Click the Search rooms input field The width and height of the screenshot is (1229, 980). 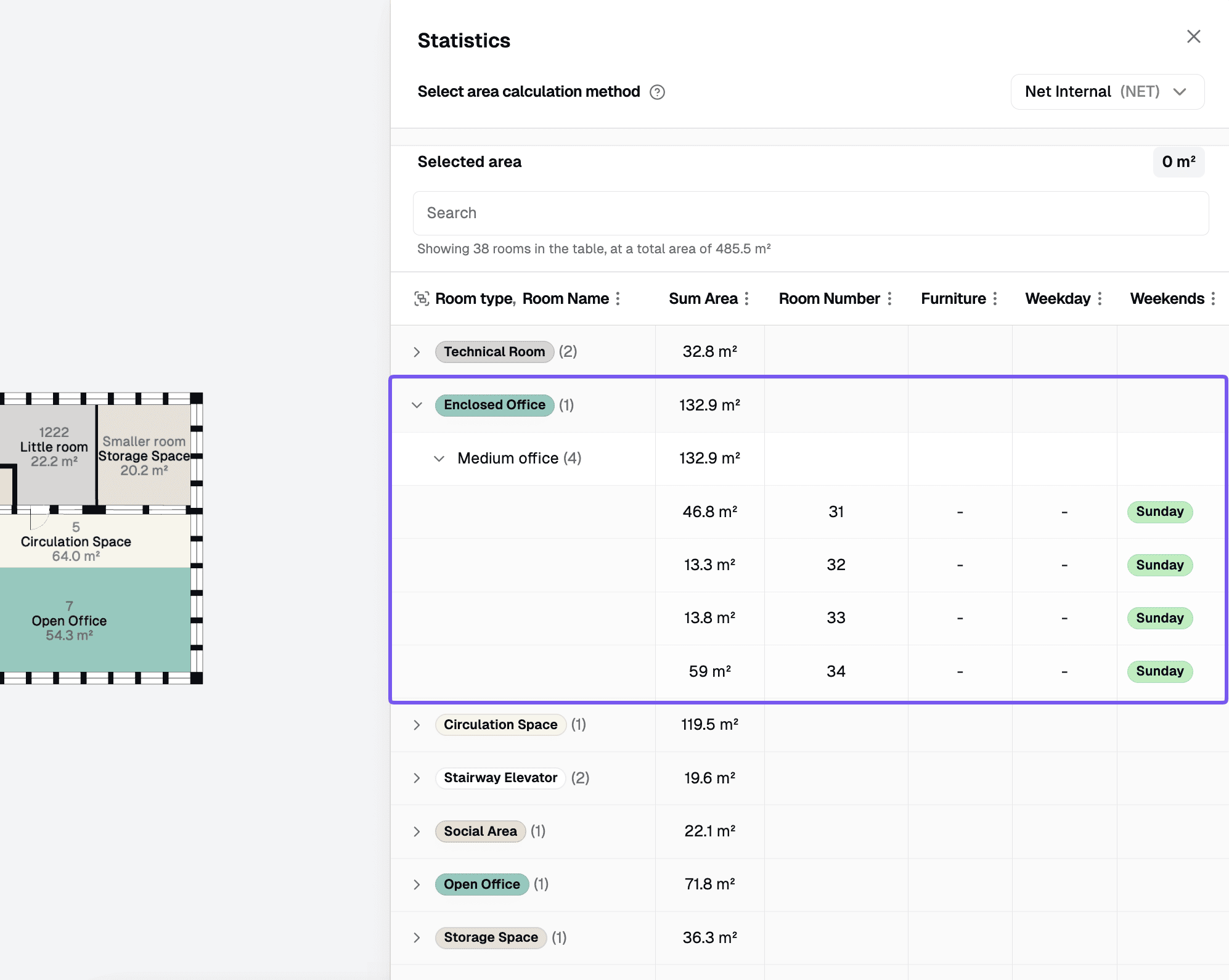coord(810,213)
